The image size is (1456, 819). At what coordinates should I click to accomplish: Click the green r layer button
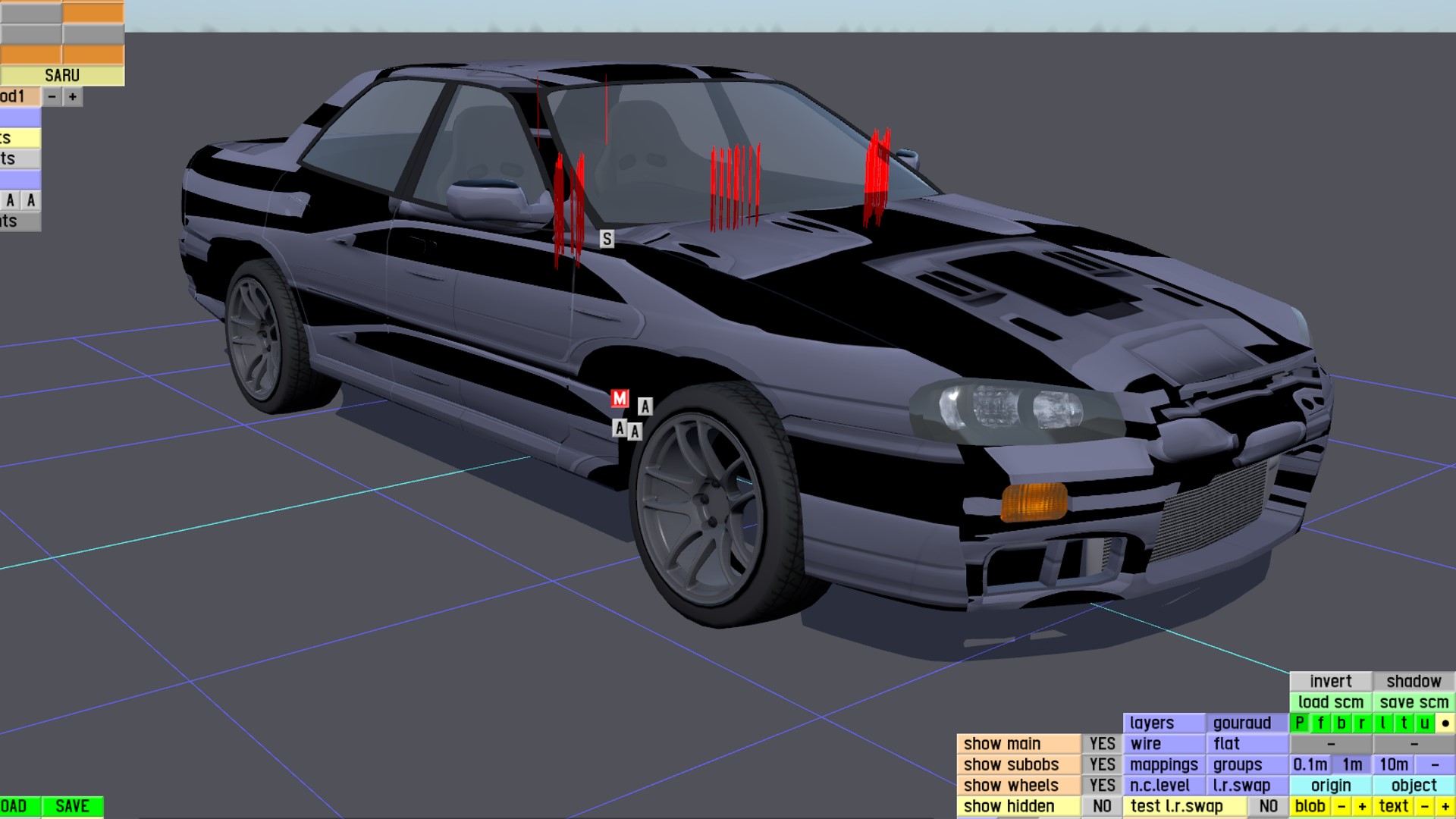click(1362, 723)
